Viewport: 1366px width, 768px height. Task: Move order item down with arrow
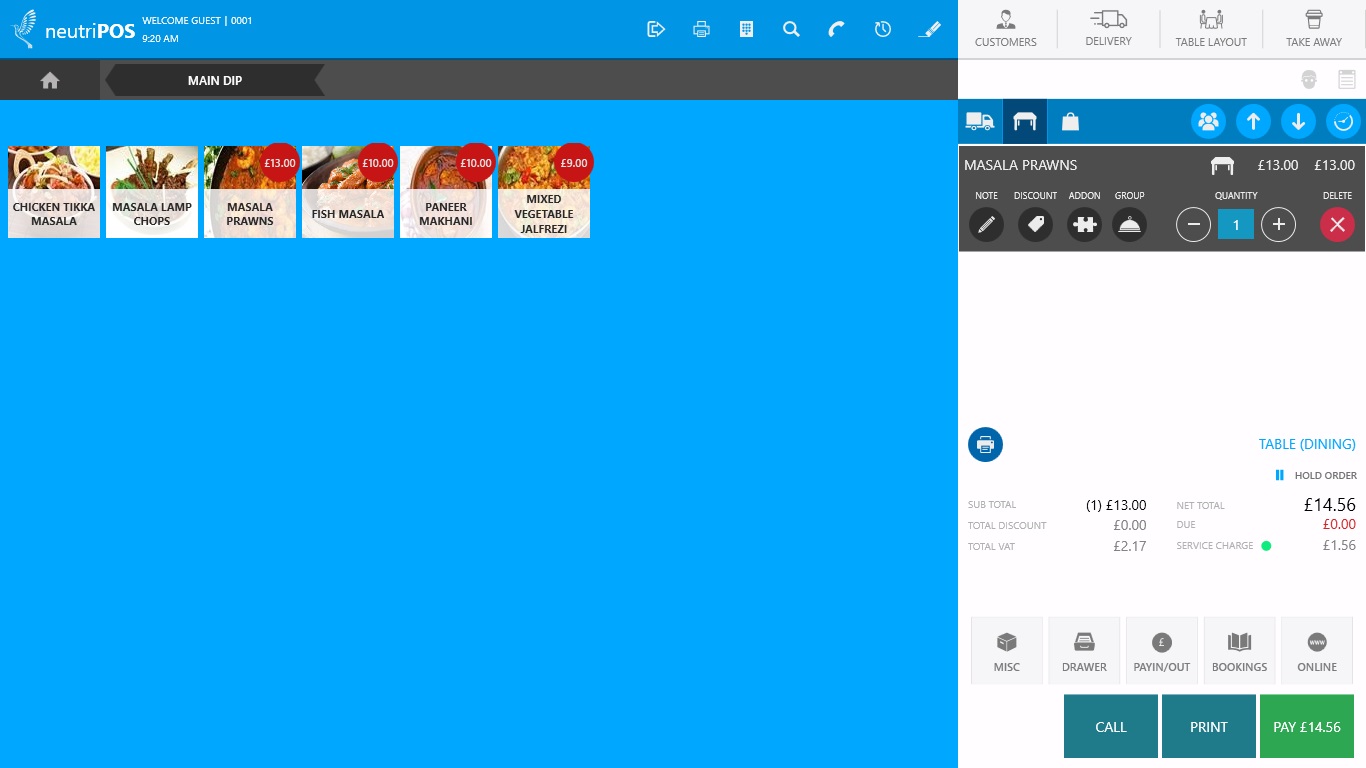(1298, 122)
